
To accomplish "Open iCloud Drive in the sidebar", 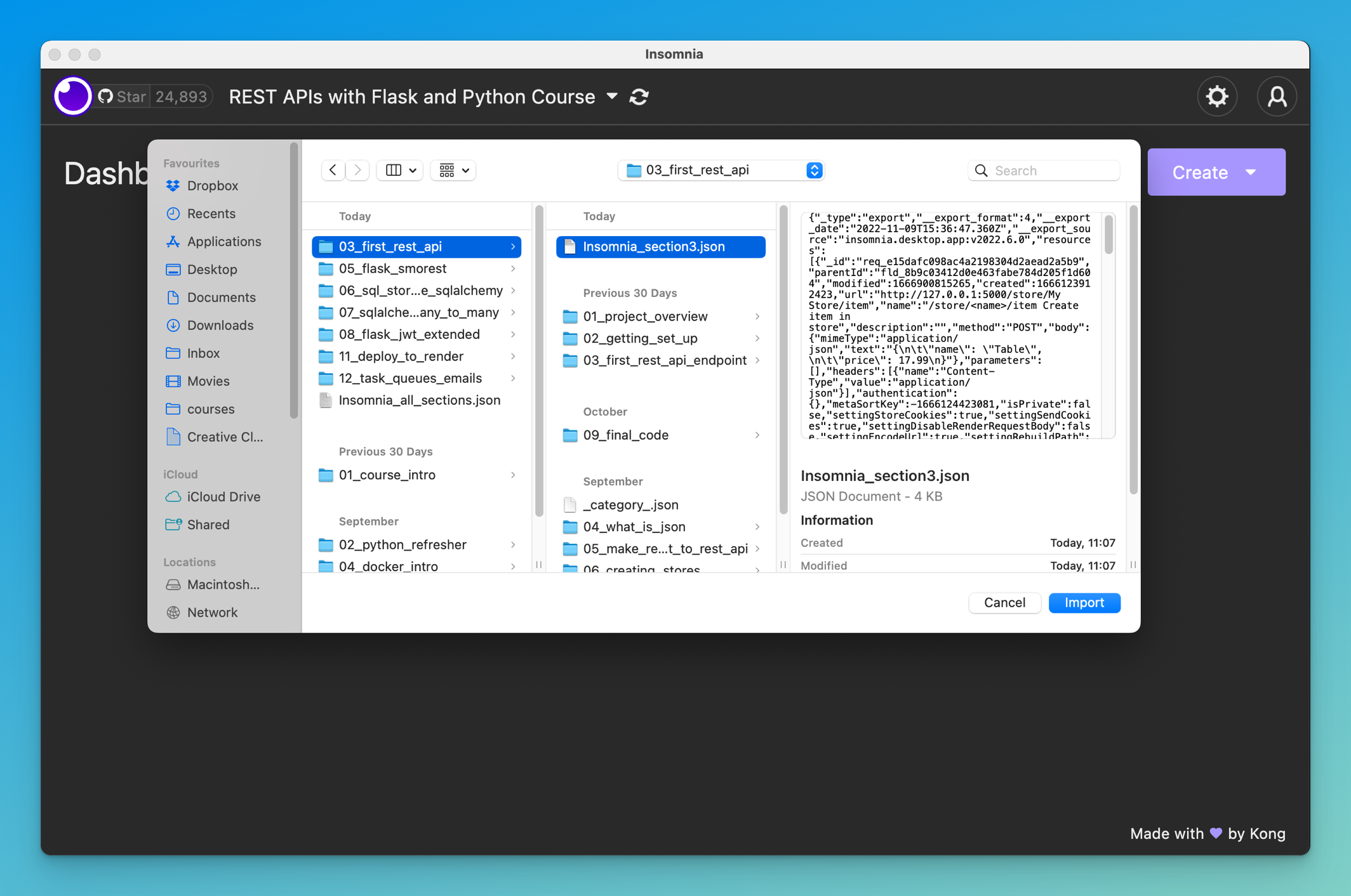I will coord(223,497).
